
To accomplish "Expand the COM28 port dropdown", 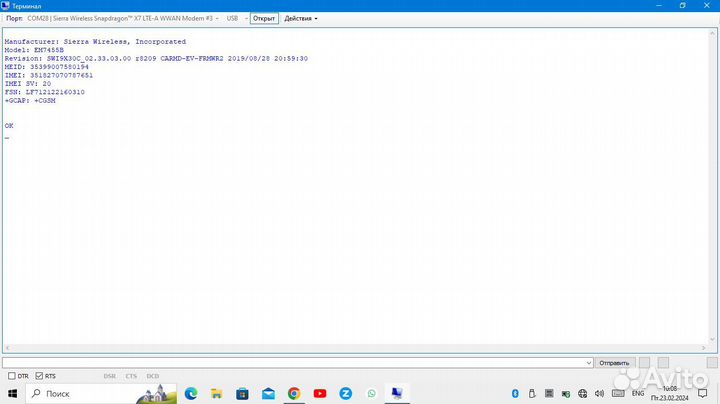I will point(217,18).
